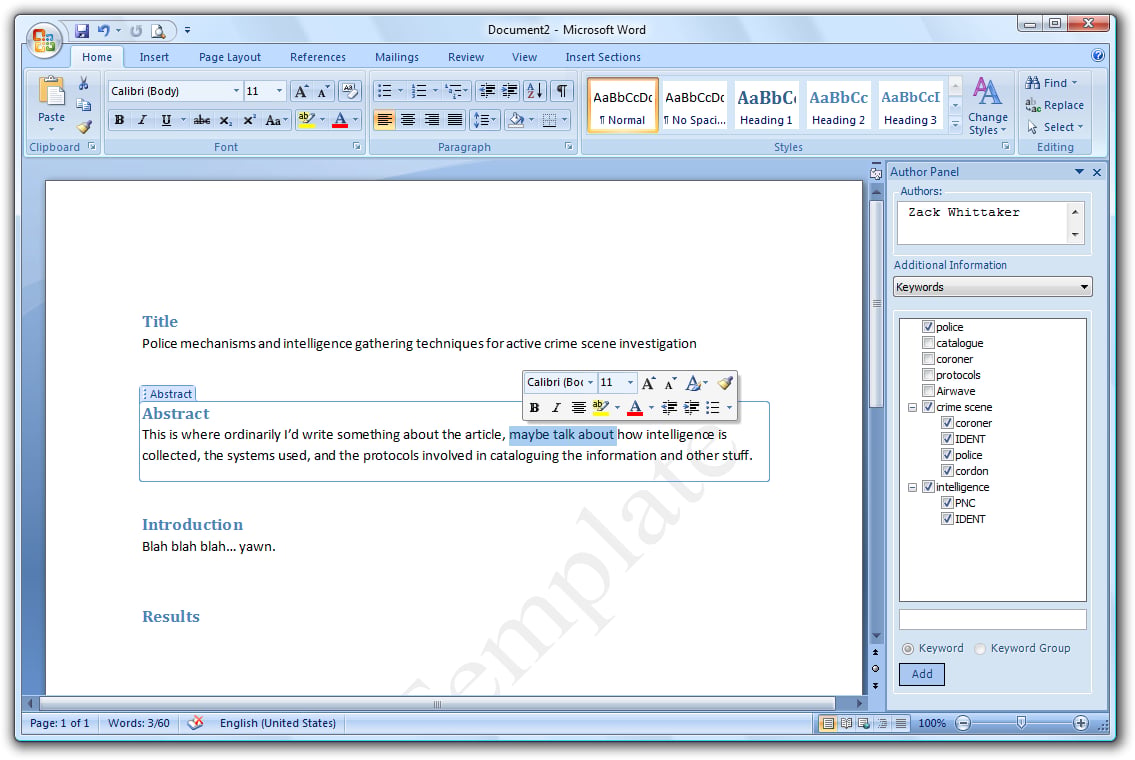
Task: Select the Format Painter brush in Clipboard
Action: pos(84,127)
